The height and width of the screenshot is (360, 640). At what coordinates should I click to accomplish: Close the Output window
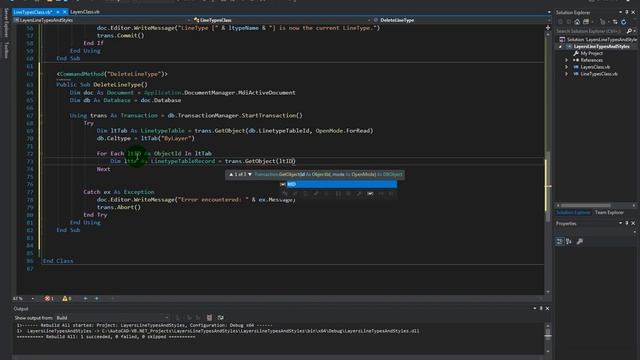coord(547,309)
